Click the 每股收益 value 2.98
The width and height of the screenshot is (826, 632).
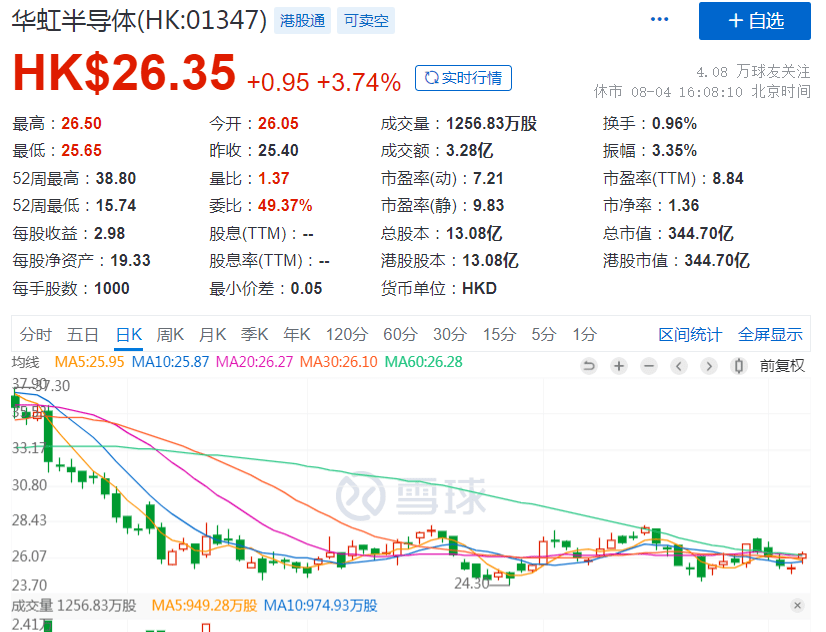110,233
